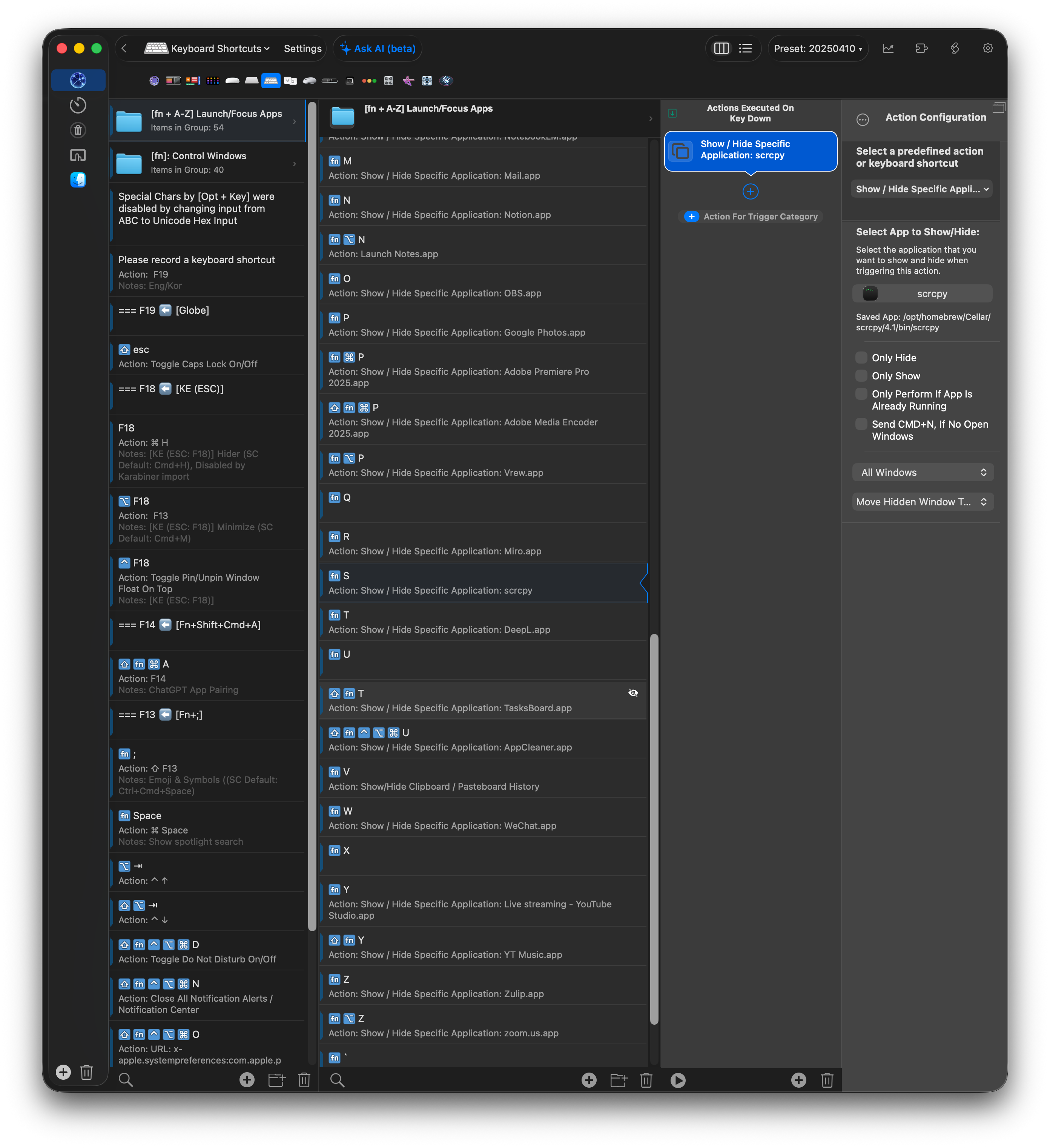This screenshot has height=1148, width=1050.
Task: Click the middle column vertical scrollbar
Action: click(x=654, y=829)
